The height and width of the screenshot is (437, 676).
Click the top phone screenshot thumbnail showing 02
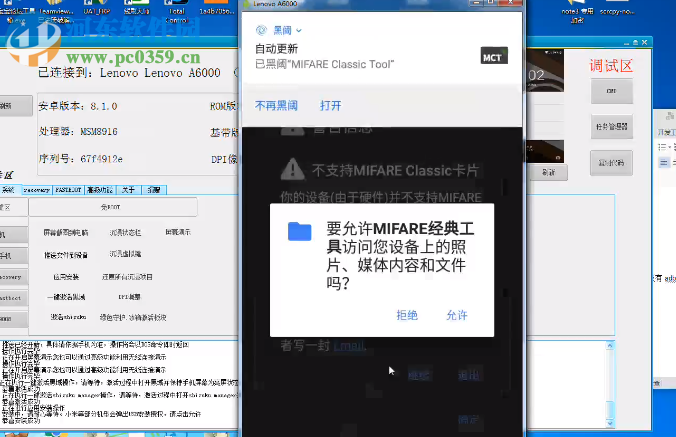tap(545, 70)
